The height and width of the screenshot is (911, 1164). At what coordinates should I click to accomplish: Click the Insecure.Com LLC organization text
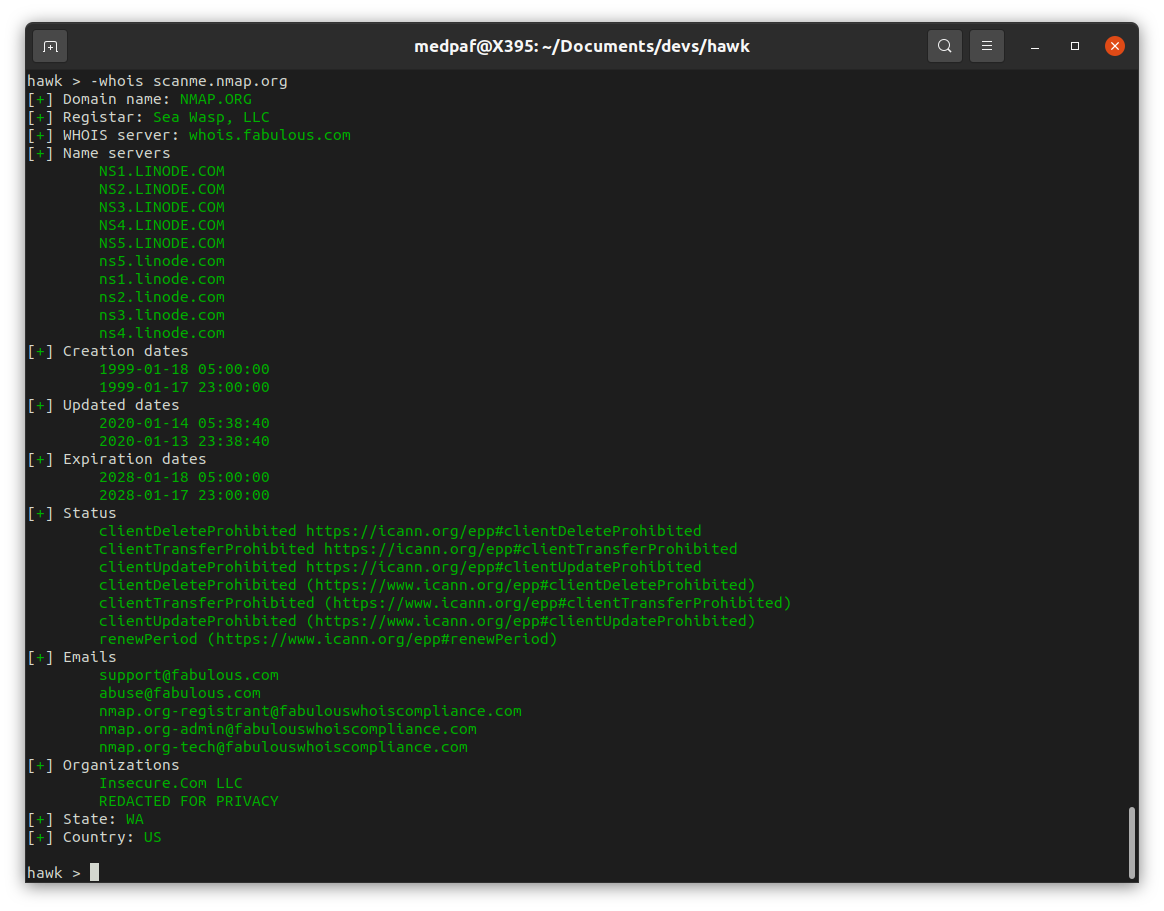[168, 782]
